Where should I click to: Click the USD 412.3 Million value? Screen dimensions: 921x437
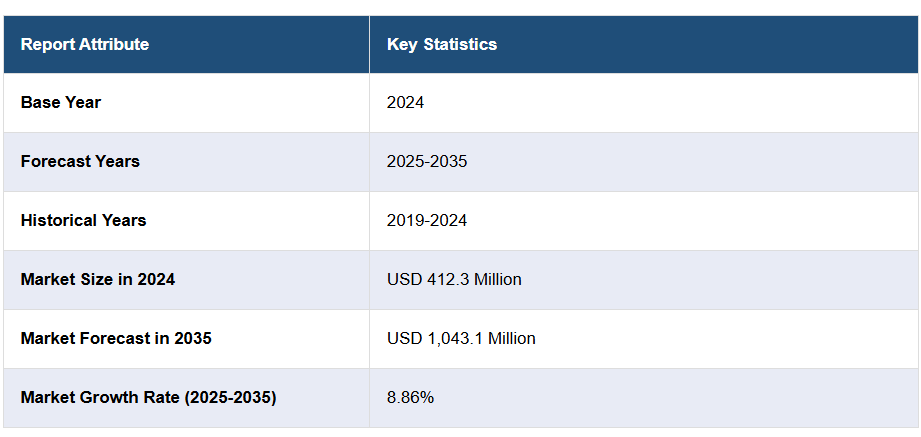(454, 279)
